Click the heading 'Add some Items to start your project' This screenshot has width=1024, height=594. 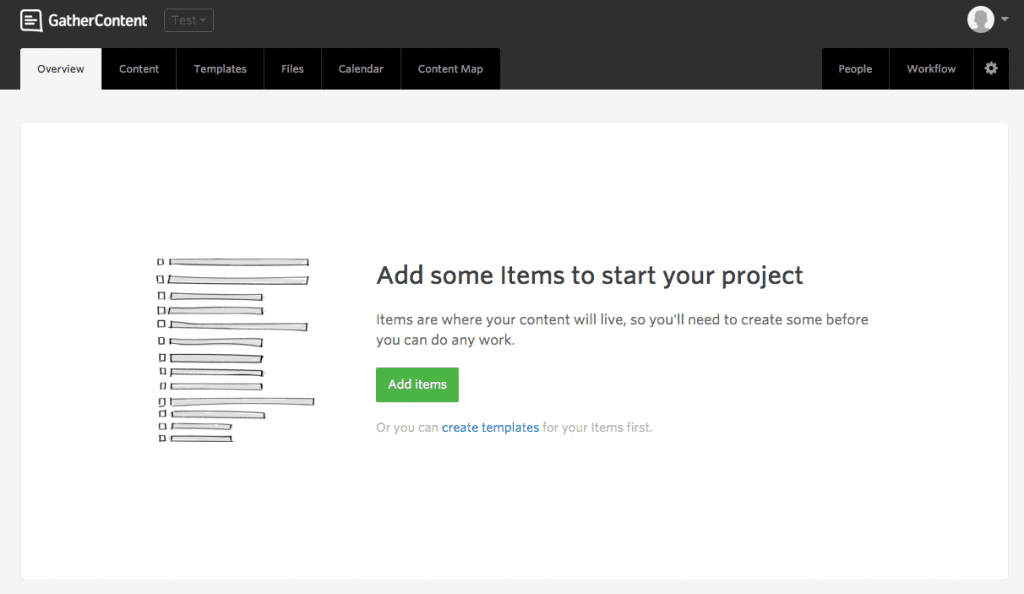pyautogui.click(x=590, y=276)
